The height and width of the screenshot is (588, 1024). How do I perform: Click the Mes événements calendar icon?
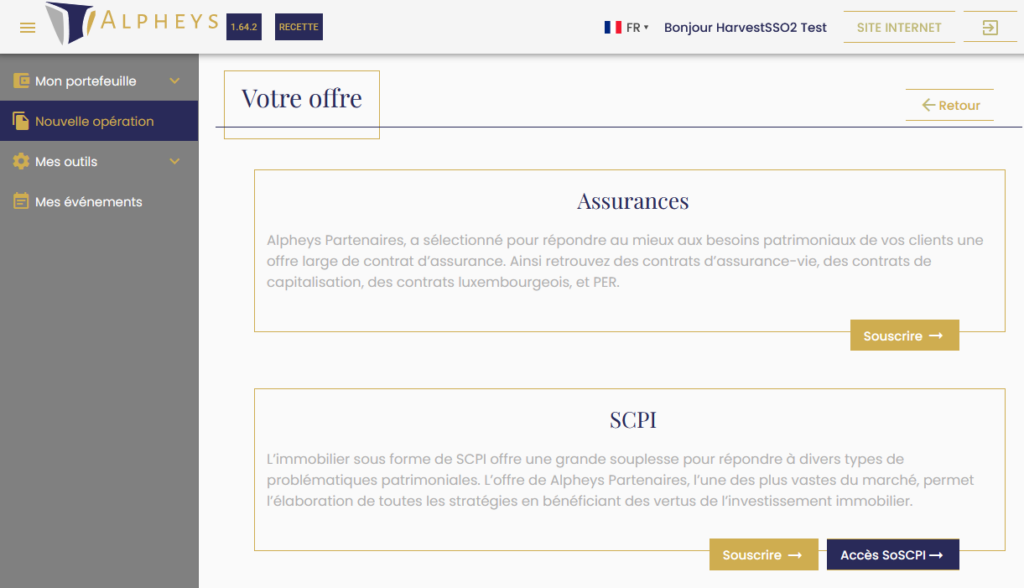click(x=20, y=201)
